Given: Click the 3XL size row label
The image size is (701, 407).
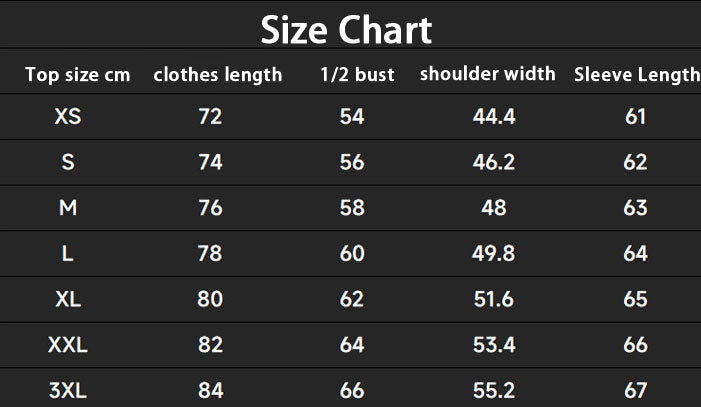Looking at the screenshot, I should (x=68, y=390).
